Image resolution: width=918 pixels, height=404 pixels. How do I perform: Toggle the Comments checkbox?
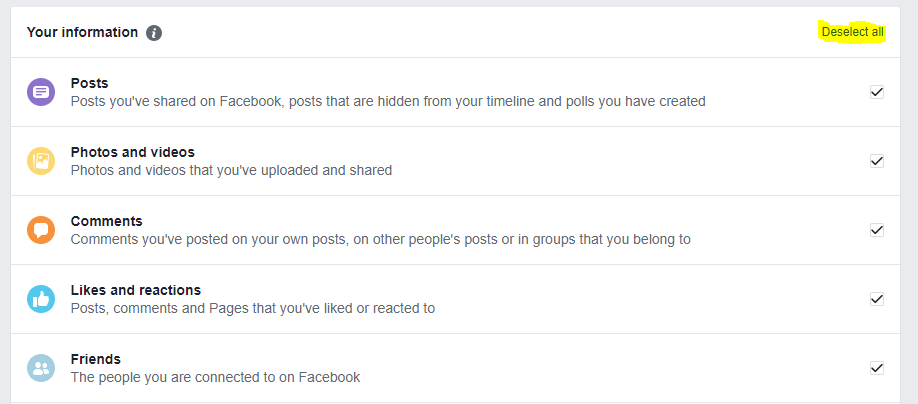[876, 230]
